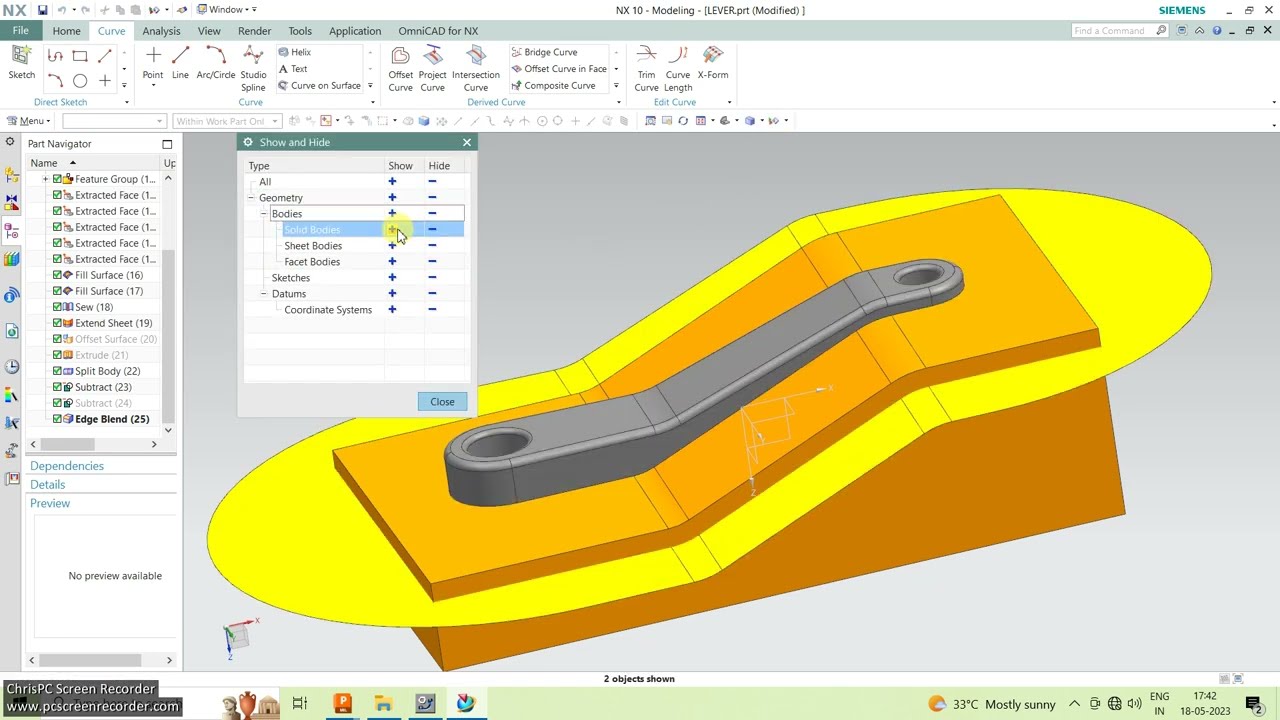Toggle Split Body (22) checkbox
The image size is (1280, 720).
57,371
